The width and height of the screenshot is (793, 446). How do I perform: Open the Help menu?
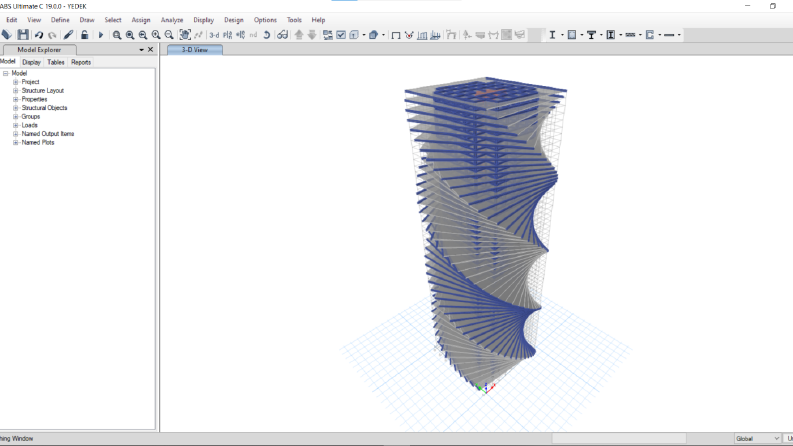[318, 20]
